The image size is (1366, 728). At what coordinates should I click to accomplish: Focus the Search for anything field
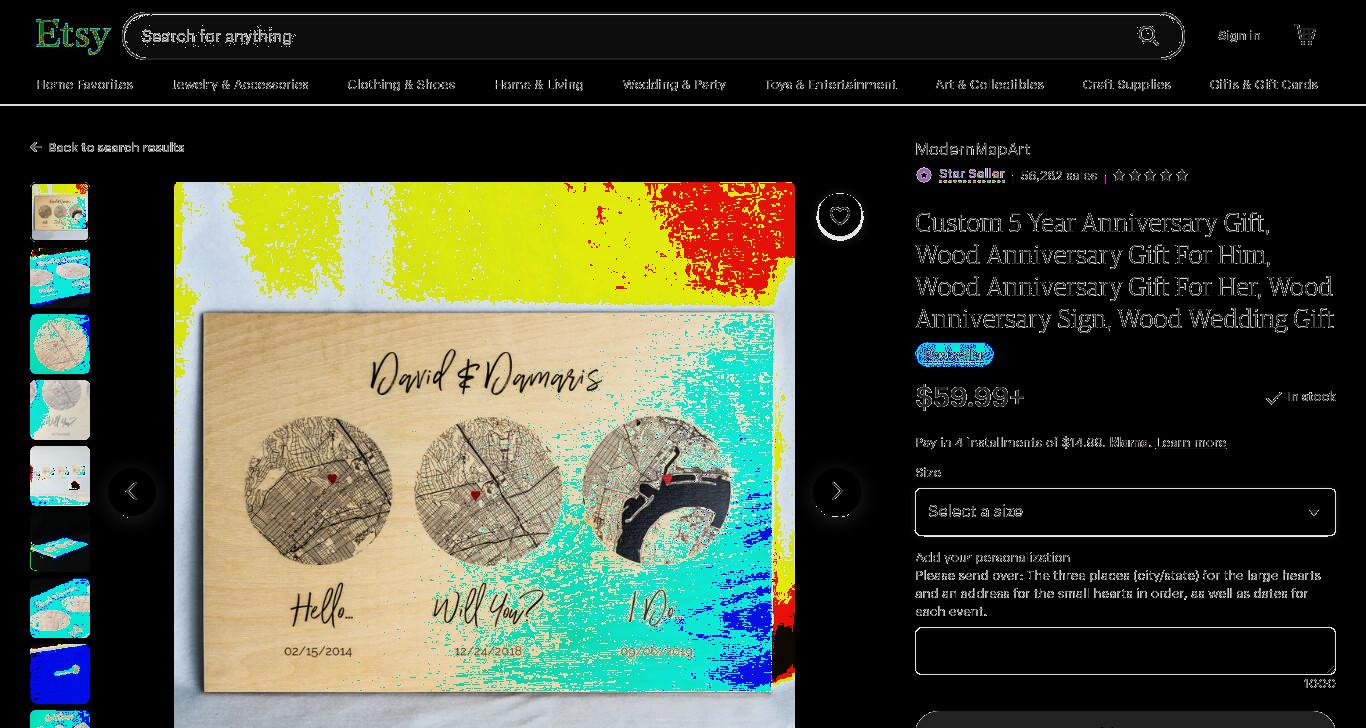pyautogui.click(x=630, y=36)
